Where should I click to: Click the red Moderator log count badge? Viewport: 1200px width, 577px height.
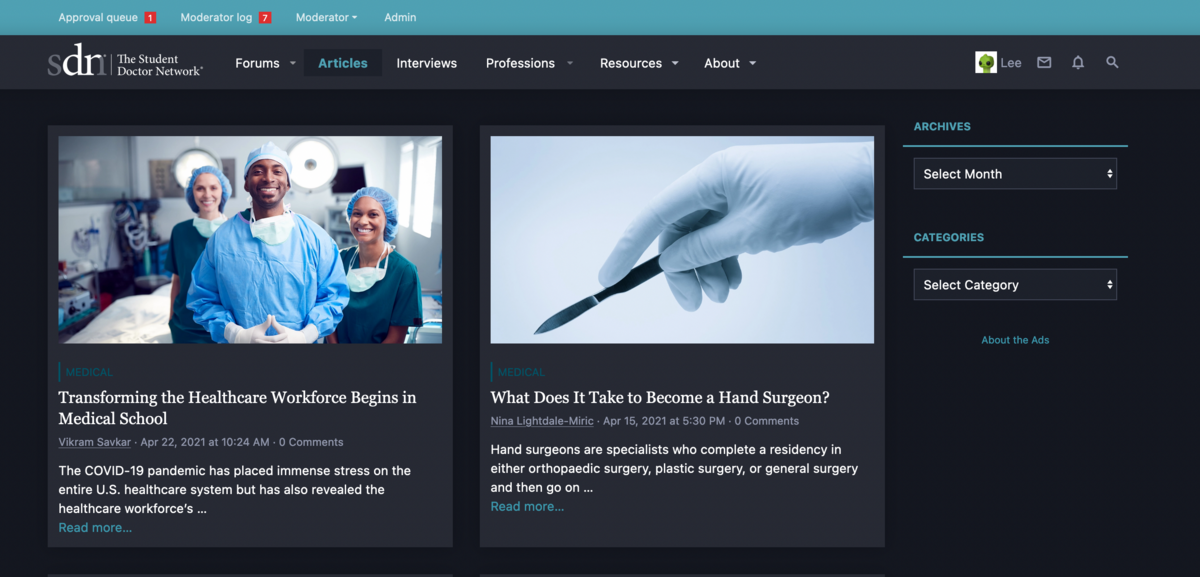point(265,18)
